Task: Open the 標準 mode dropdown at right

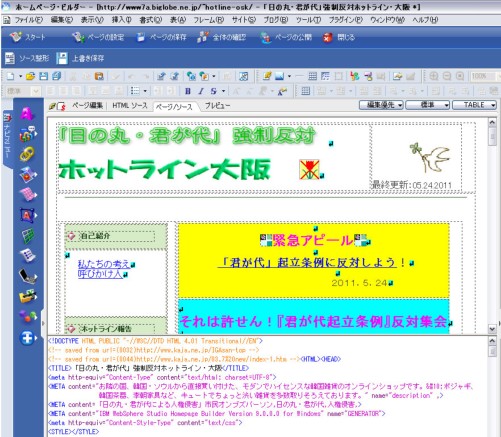Action: [x=428, y=105]
